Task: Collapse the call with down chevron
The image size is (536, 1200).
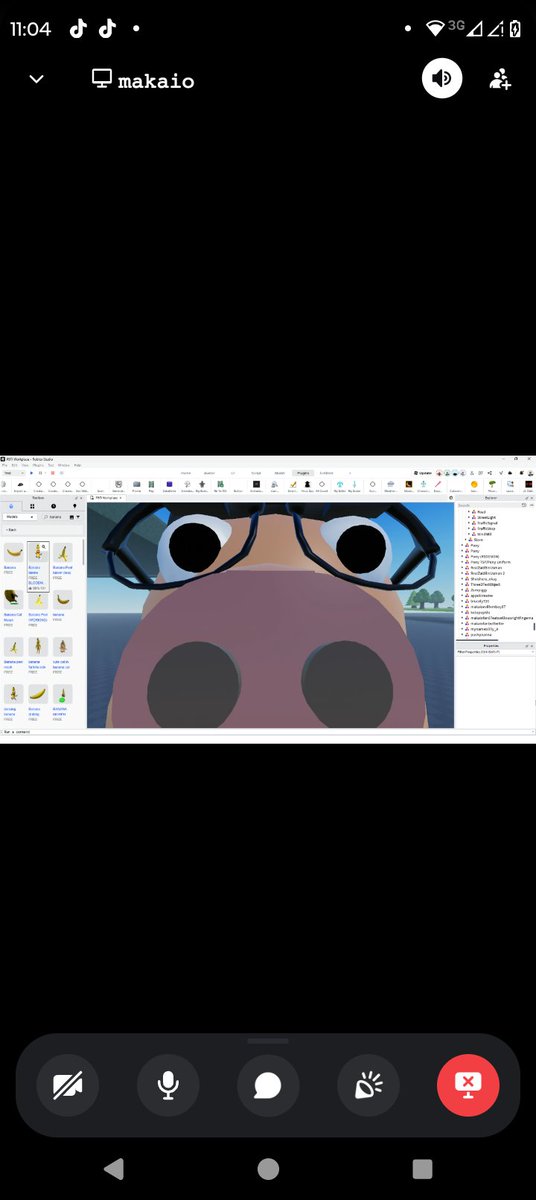Action: pyautogui.click(x=37, y=80)
